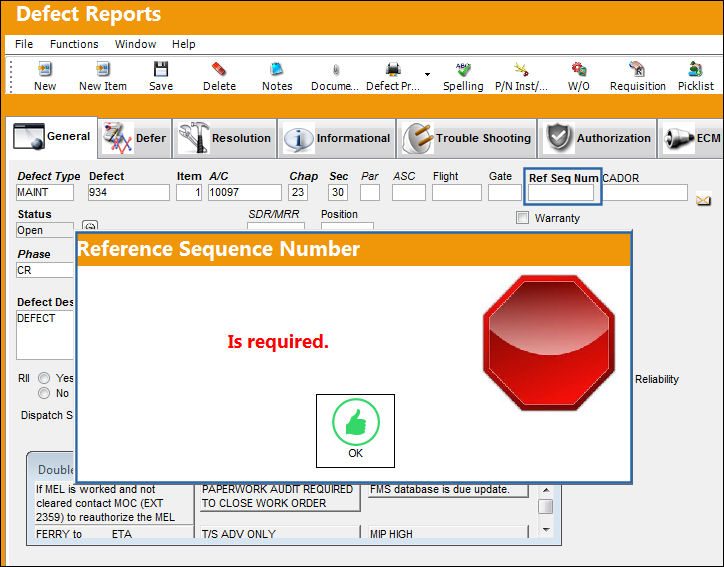
Task: Switch to the Trouble Shooting tab
Action: tap(466, 139)
